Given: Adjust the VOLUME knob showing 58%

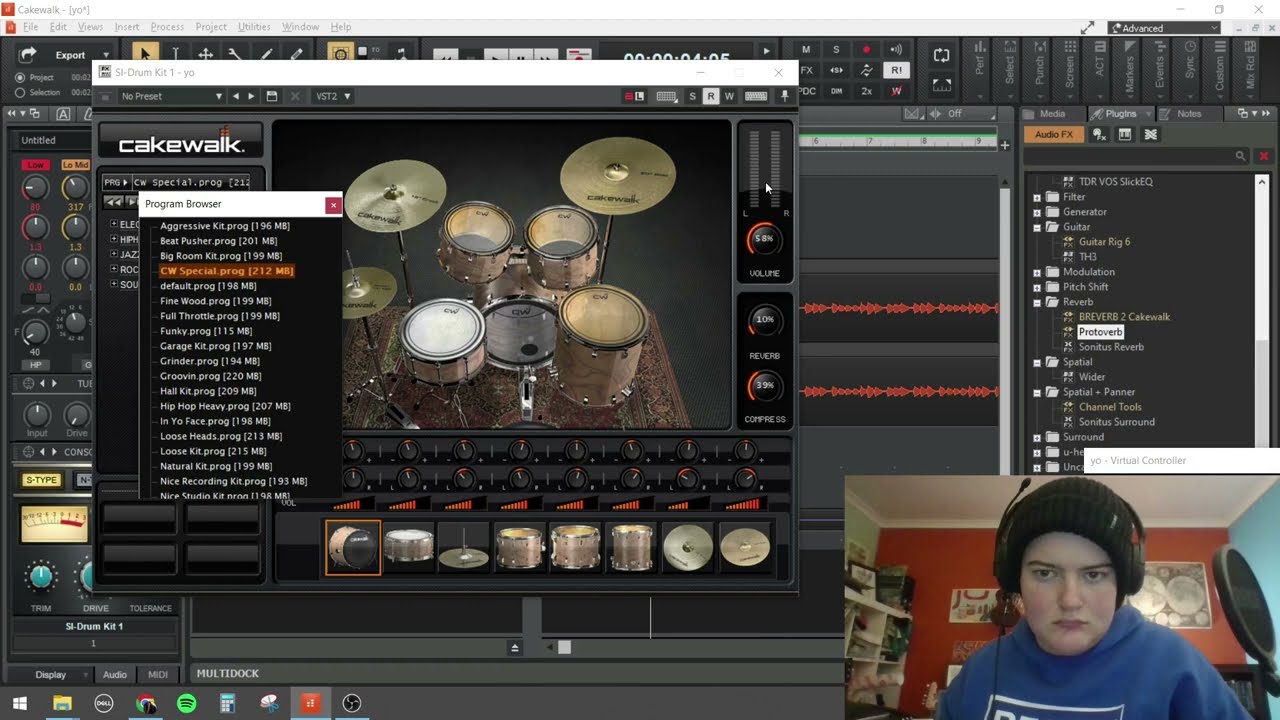Looking at the screenshot, I should (x=764, y=239).
